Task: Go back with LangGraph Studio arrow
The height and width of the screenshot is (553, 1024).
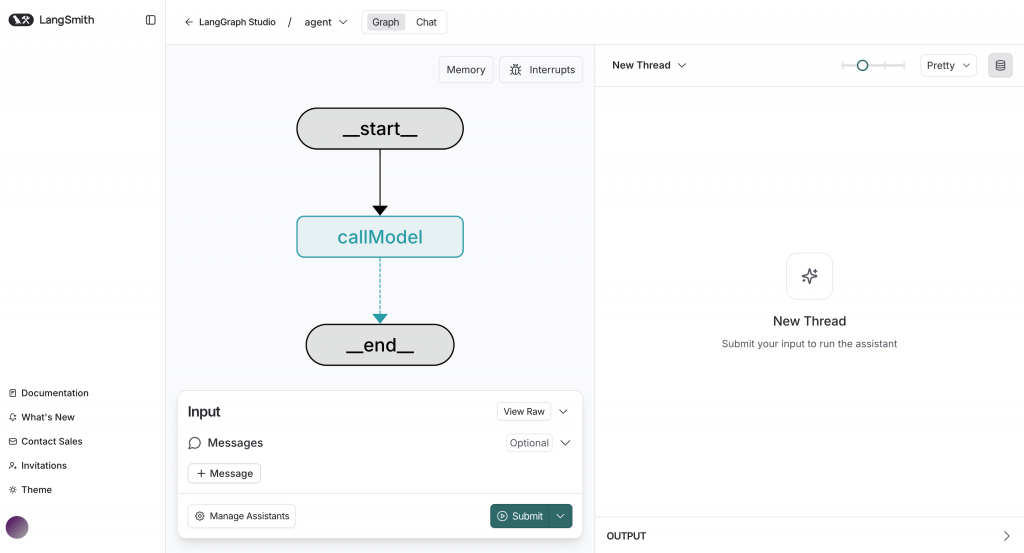Action: (x=189, y=22)
